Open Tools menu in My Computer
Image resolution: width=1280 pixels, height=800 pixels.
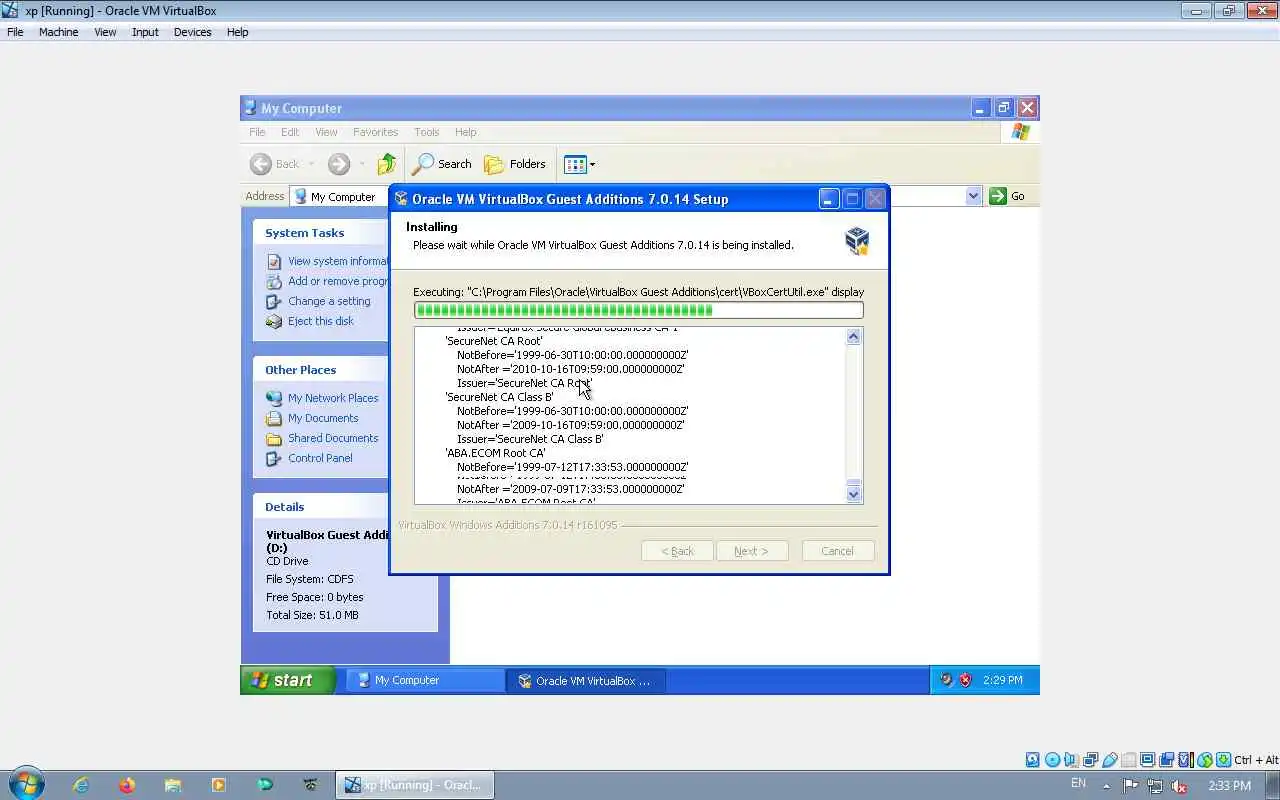pyautogui.click(x=427, y=132)
